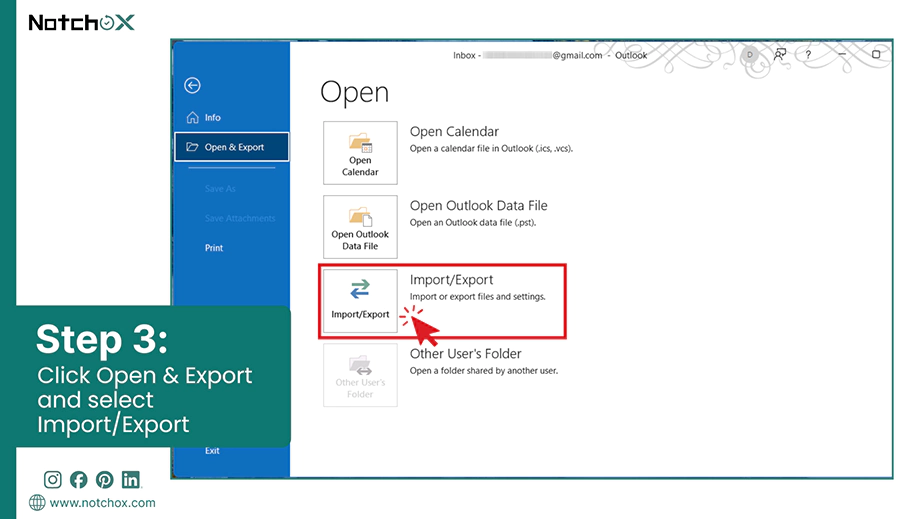
Task: Click the account avatar circle in title bar
Action: pos(750,55)
